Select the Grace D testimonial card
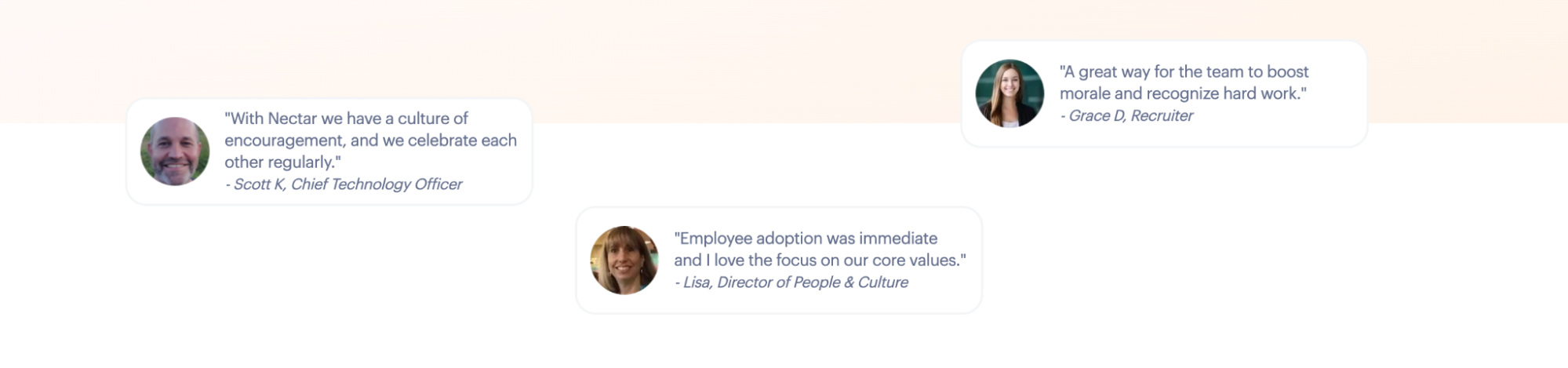This screenshot has height=368, width=1568. tap(1333, 118)
